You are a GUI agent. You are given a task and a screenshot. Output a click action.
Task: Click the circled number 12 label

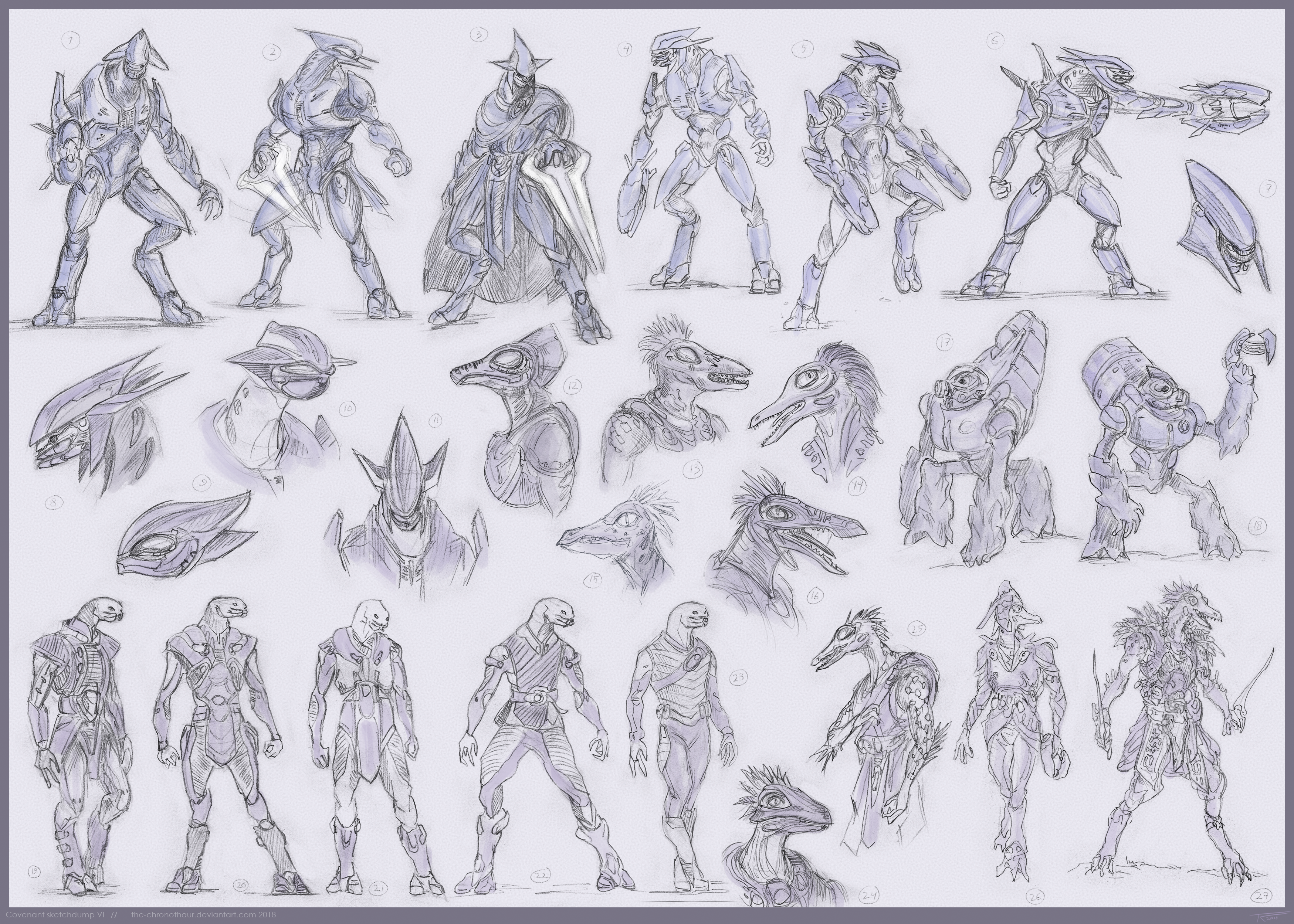573,386
